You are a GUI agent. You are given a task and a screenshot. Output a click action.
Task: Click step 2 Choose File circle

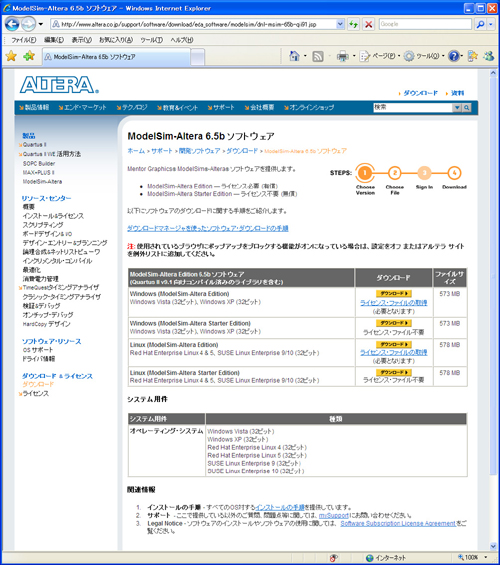coord(395,173)
